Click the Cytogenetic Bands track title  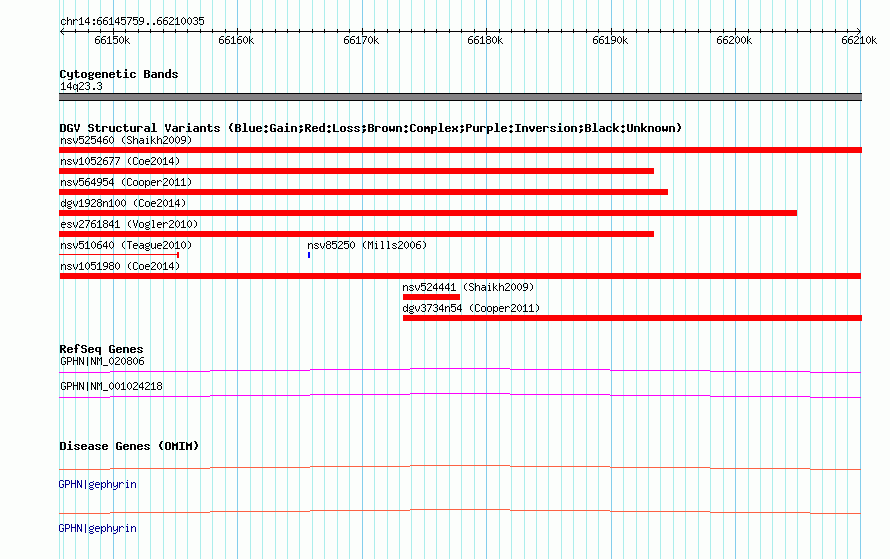click(119, 74)
